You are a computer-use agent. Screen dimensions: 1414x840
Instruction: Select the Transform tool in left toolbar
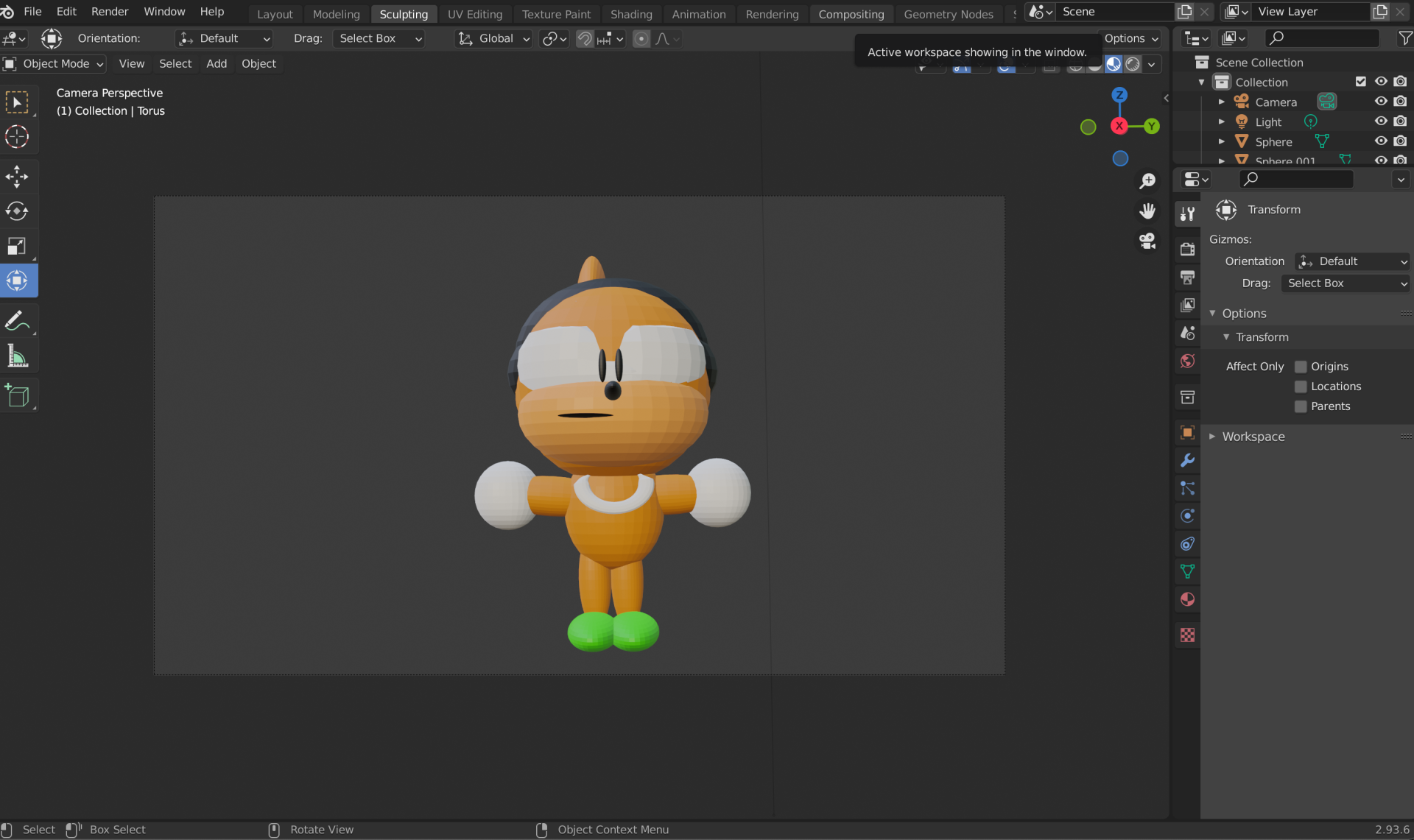(18, 280)
